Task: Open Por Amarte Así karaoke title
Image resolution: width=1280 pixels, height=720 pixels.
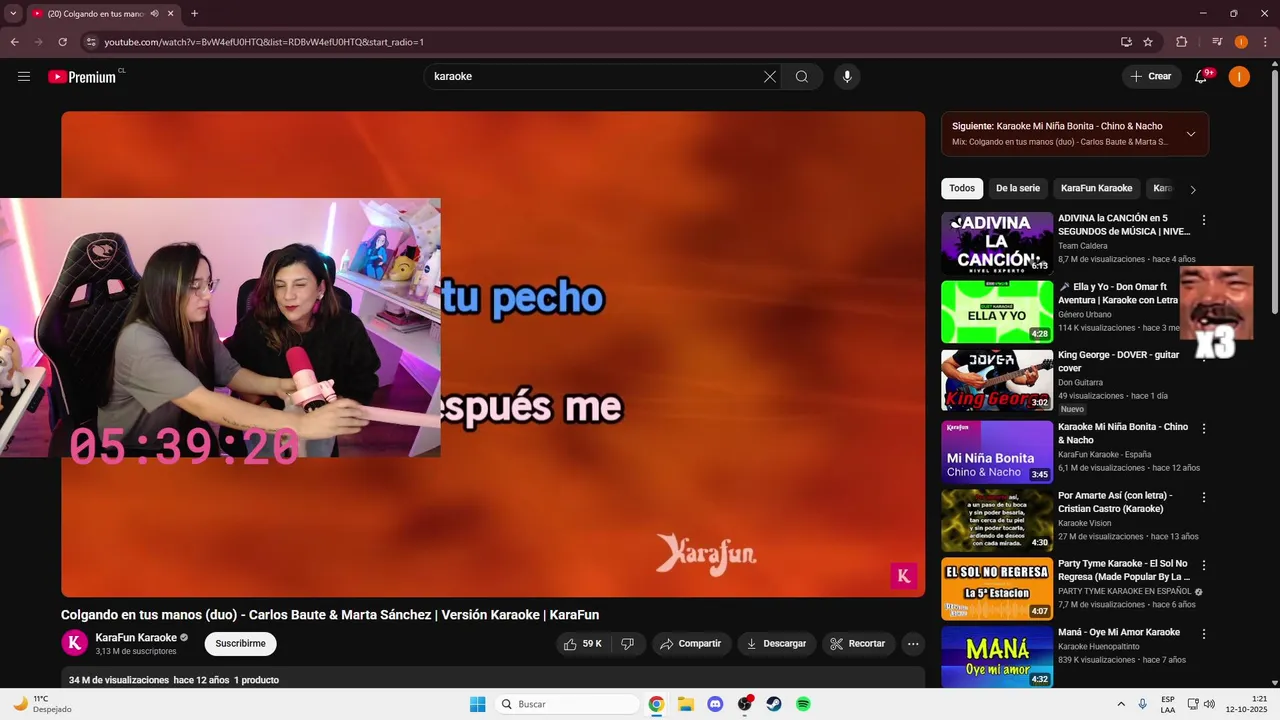Action: 1115,501
